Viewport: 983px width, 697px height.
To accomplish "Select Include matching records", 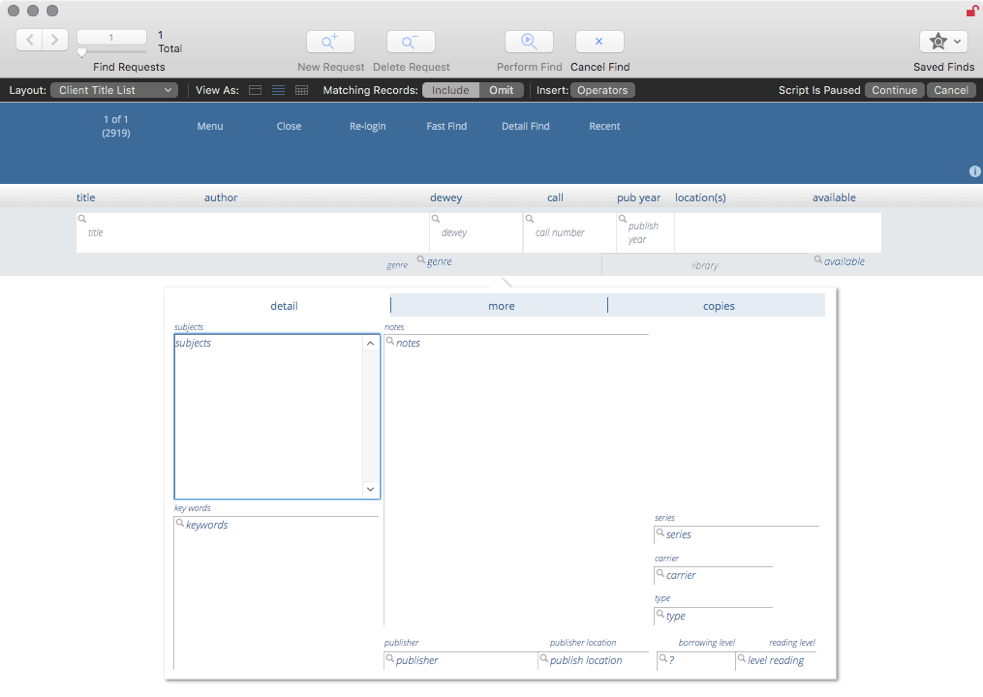I will [450, 90].
